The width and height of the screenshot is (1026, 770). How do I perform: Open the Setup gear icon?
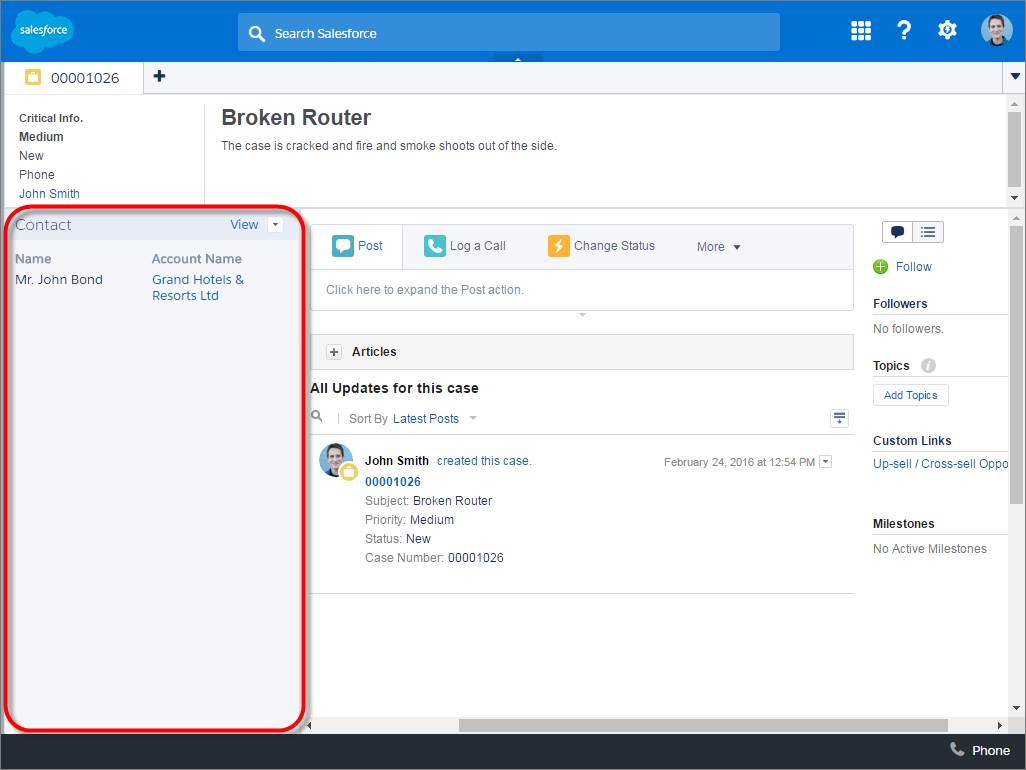click(947, 30)
